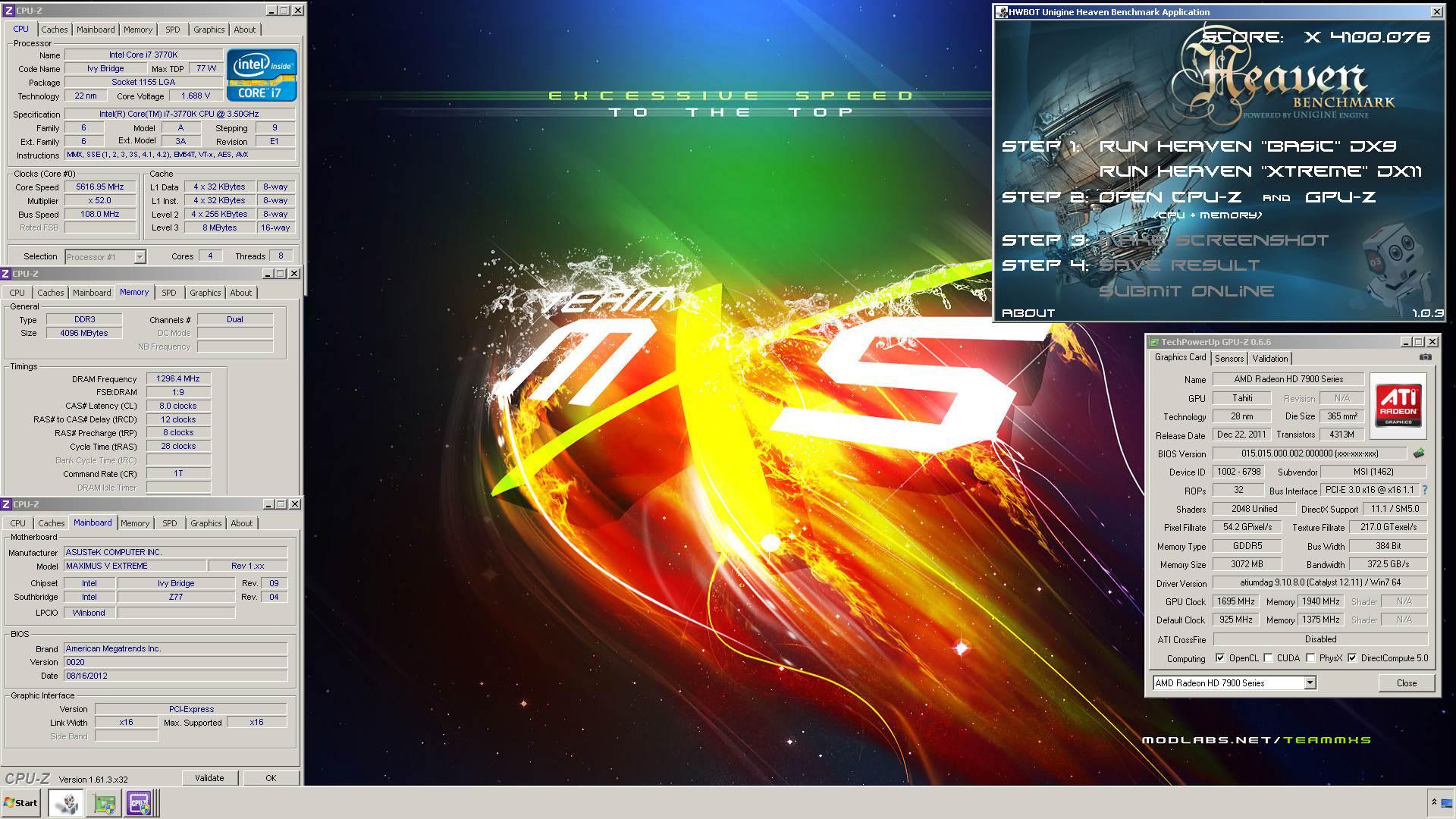Open About tab in top CPU-Z window

(x=244, y=30)
